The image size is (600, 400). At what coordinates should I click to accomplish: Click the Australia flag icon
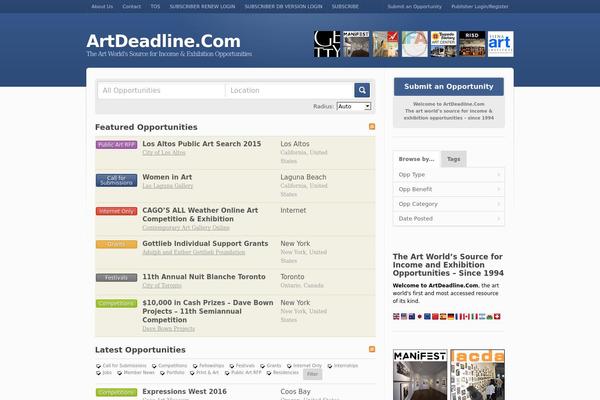(412, 317)
